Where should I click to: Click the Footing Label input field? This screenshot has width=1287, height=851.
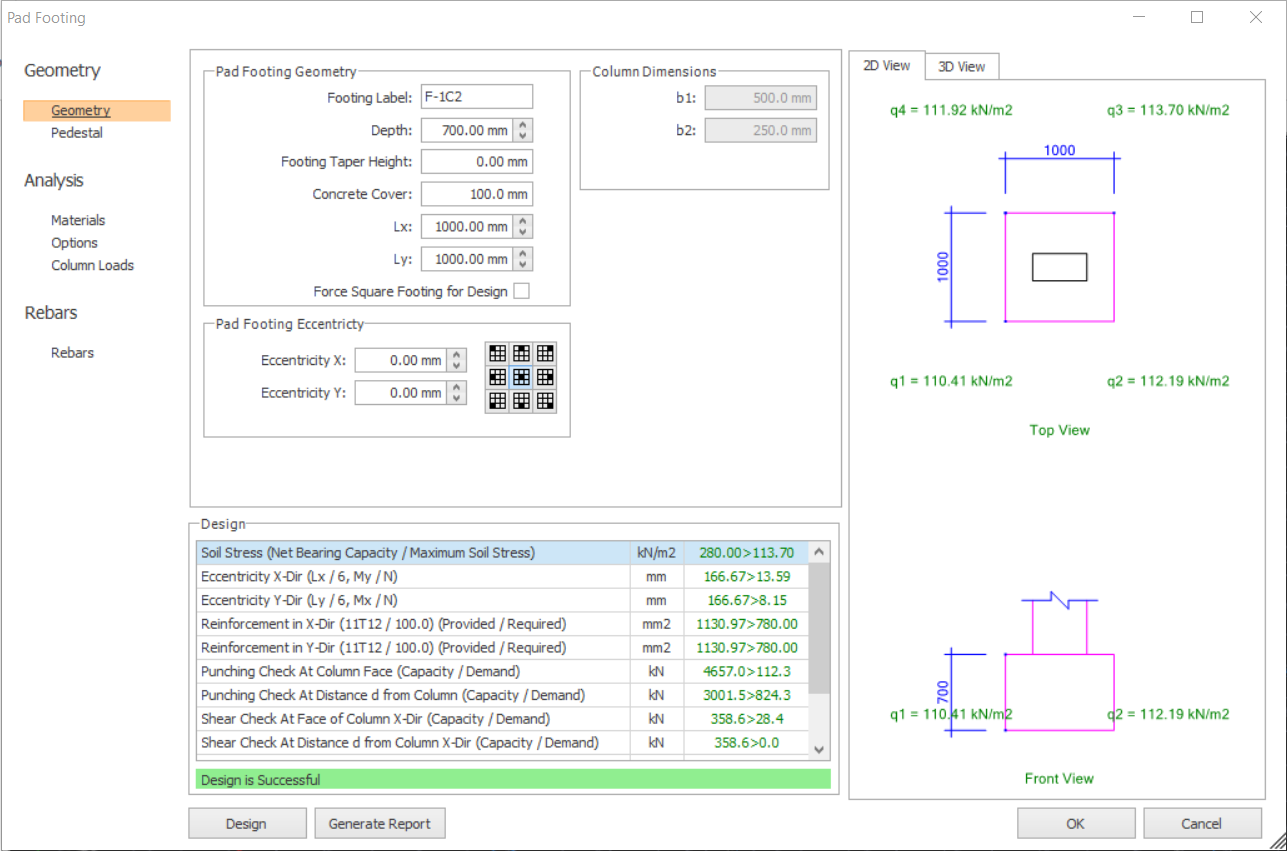tap(476, 97)
